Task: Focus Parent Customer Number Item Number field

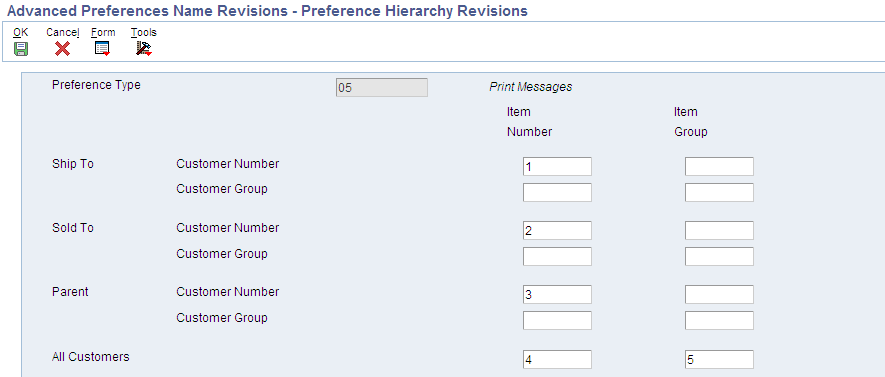Action: tap(558, 295)
